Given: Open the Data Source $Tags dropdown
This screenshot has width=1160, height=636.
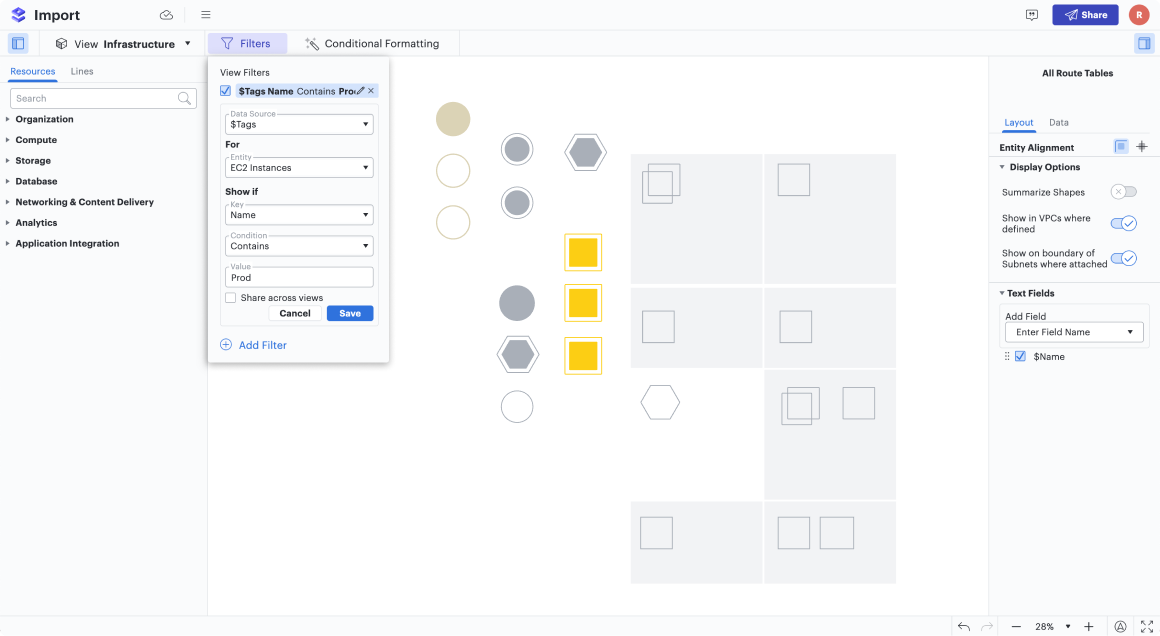Looking at the screenshot, I should [299, 124].
